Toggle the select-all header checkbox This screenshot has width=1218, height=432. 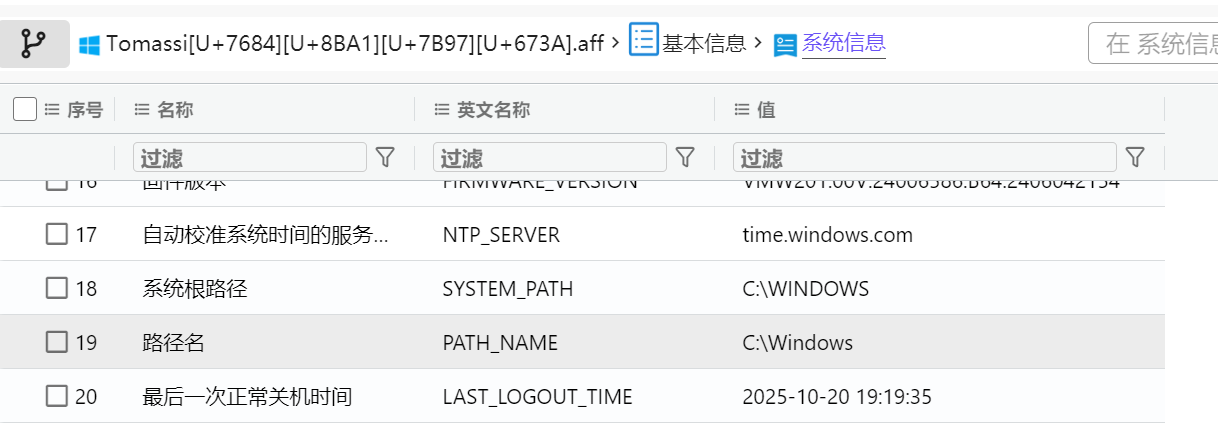[x=25, y=109]
